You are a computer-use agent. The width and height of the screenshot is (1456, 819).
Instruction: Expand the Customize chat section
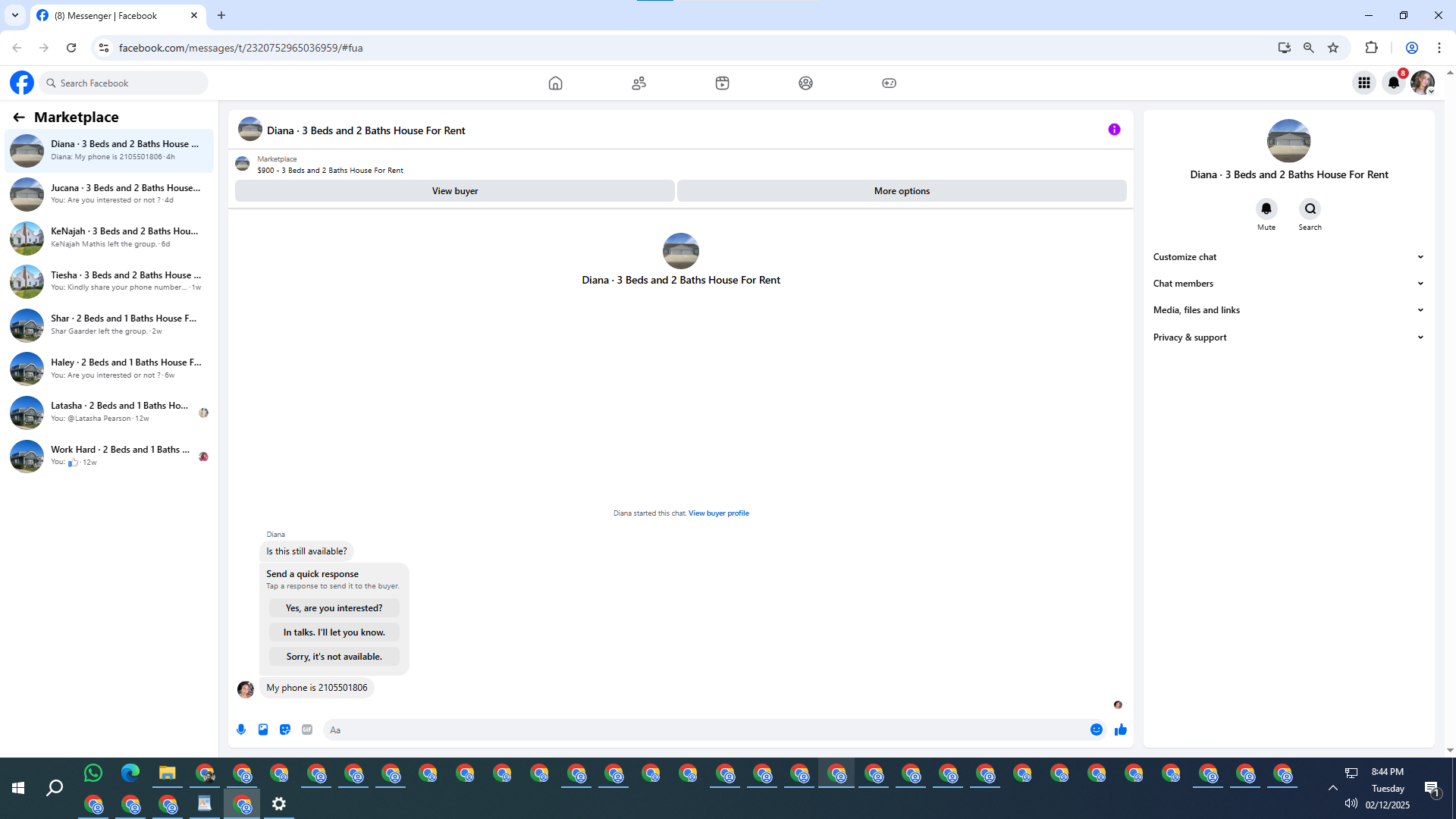coord(1288,257)
